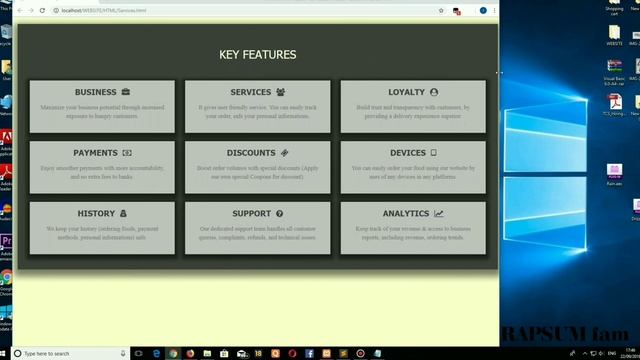Click the ticket icon beside DISCOUNTS
The width and height of the screenshot is (640, 360).
click(x=284, y=153)
